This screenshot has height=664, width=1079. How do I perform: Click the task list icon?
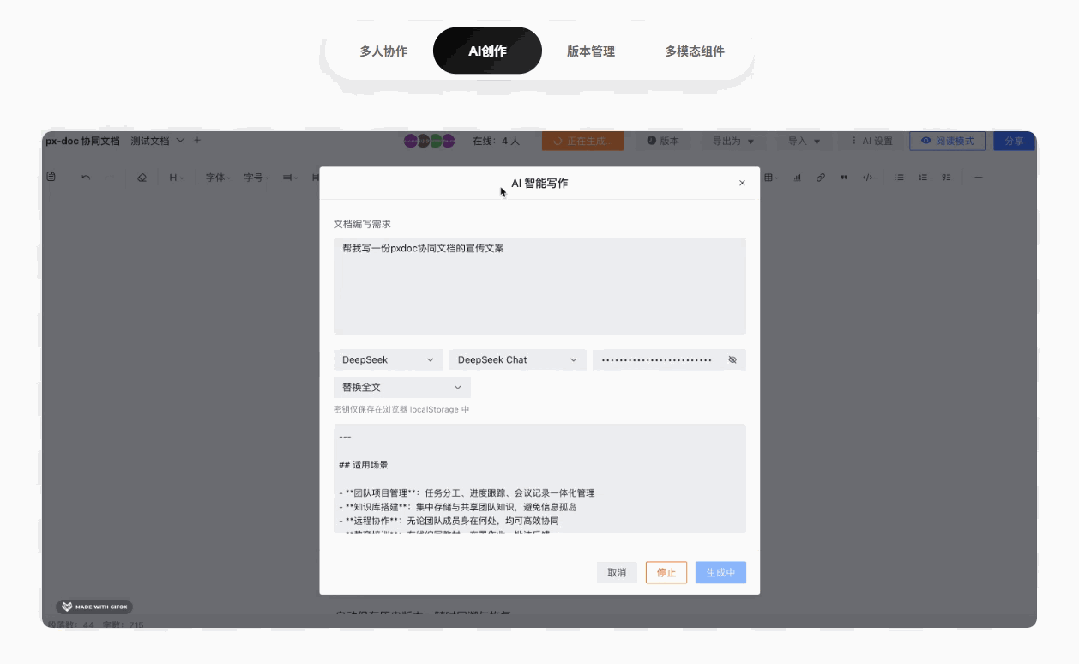coord(946,178)
